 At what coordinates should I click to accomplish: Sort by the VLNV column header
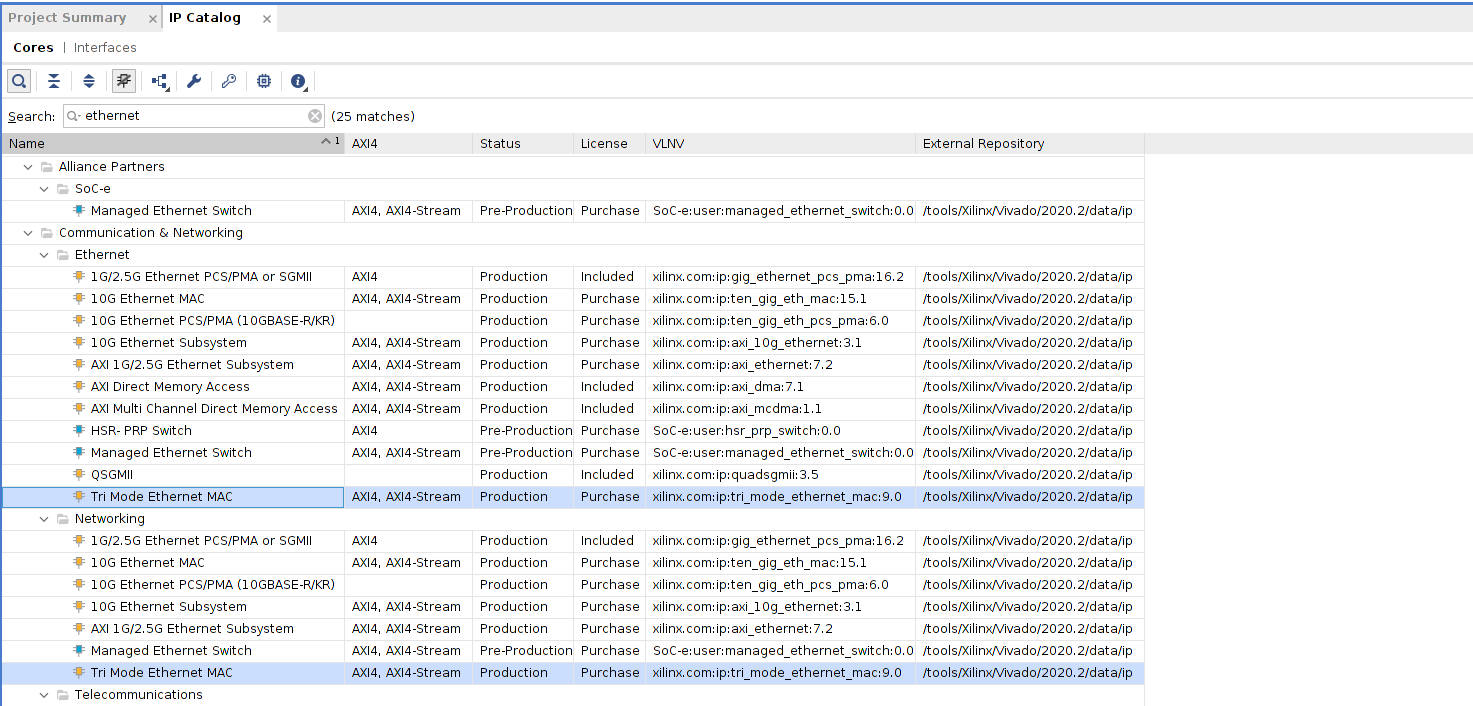coord(780,144)
